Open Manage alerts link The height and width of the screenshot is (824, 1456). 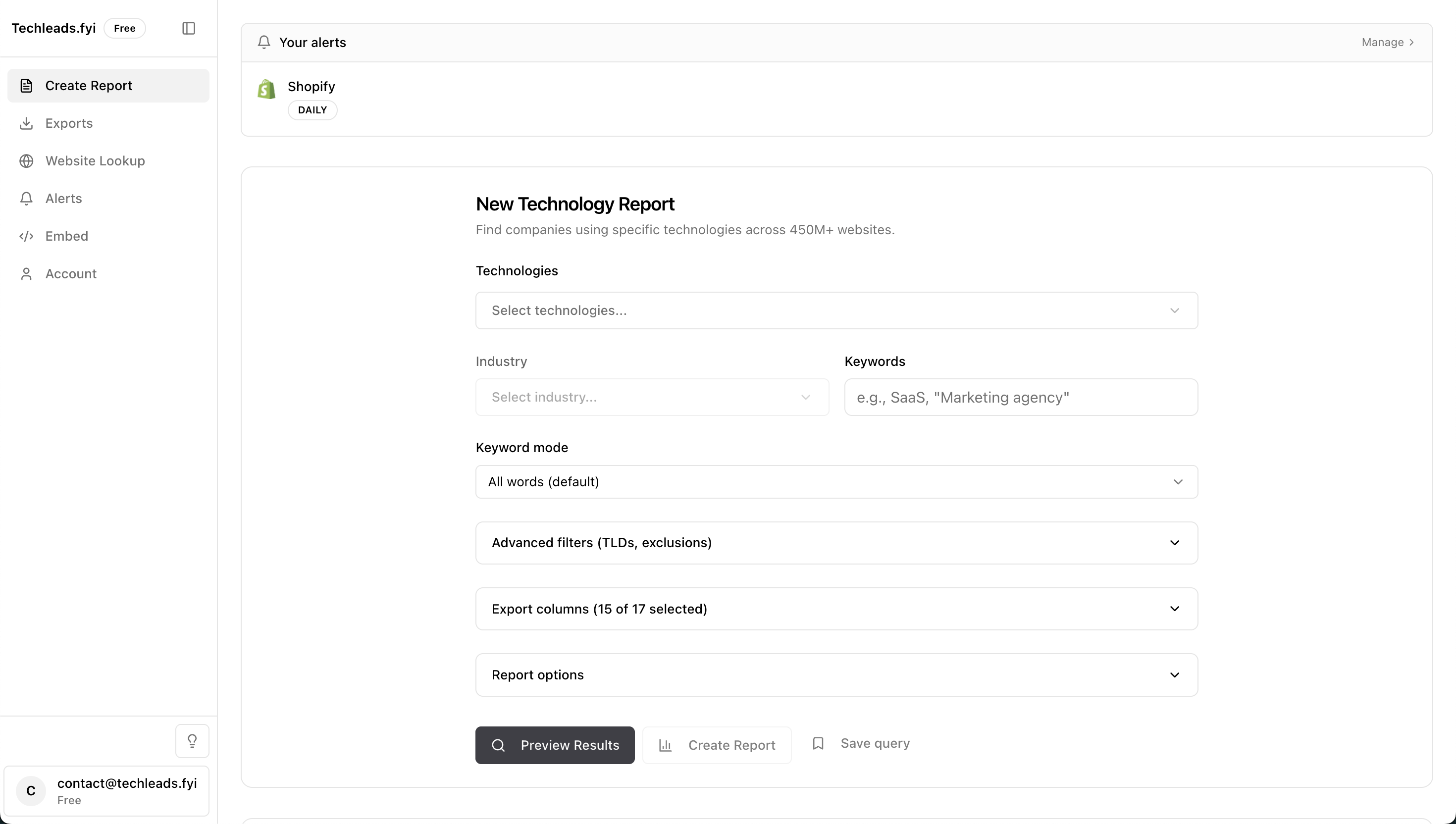pyautogui.click(x=1388, y=43)
